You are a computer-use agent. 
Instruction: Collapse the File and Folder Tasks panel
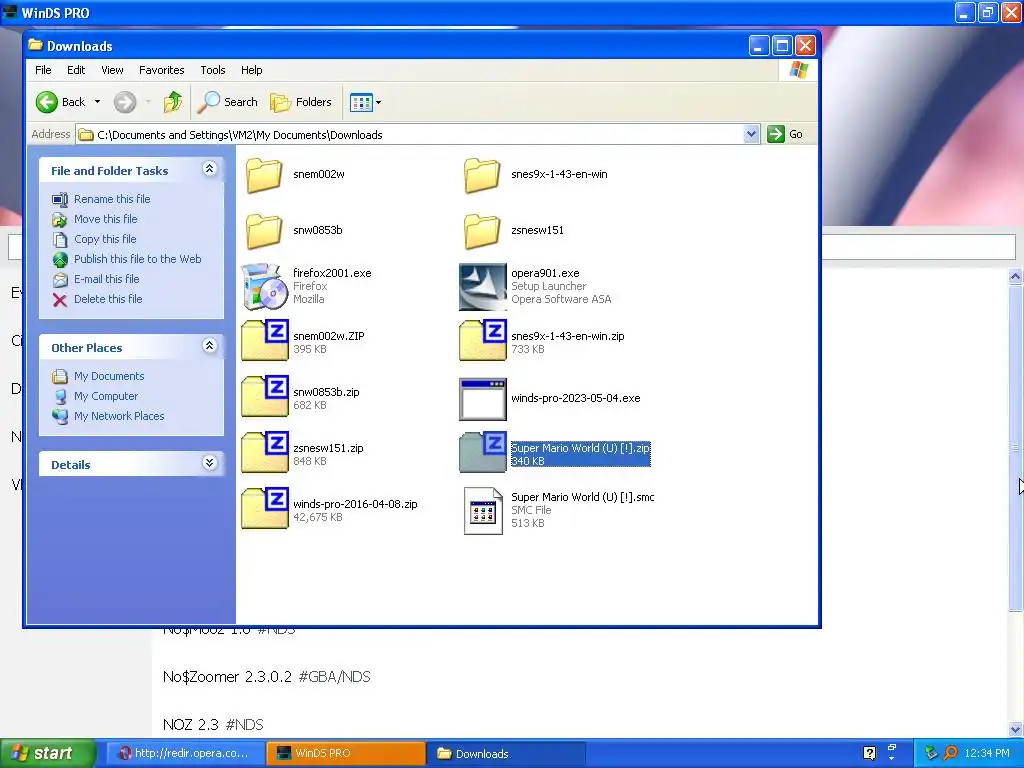tap(209, 169)
